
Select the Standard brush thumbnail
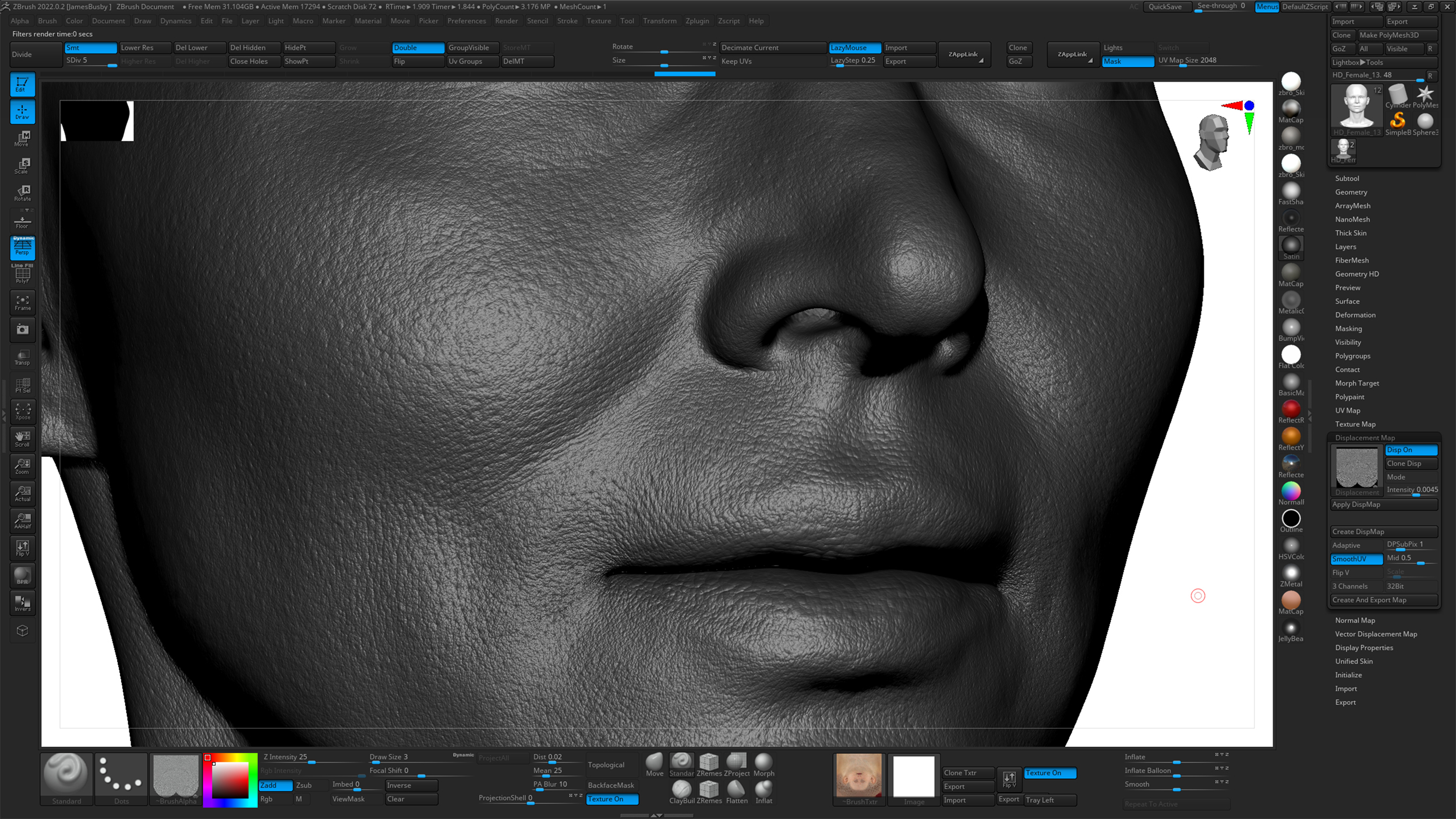[66, 774]
